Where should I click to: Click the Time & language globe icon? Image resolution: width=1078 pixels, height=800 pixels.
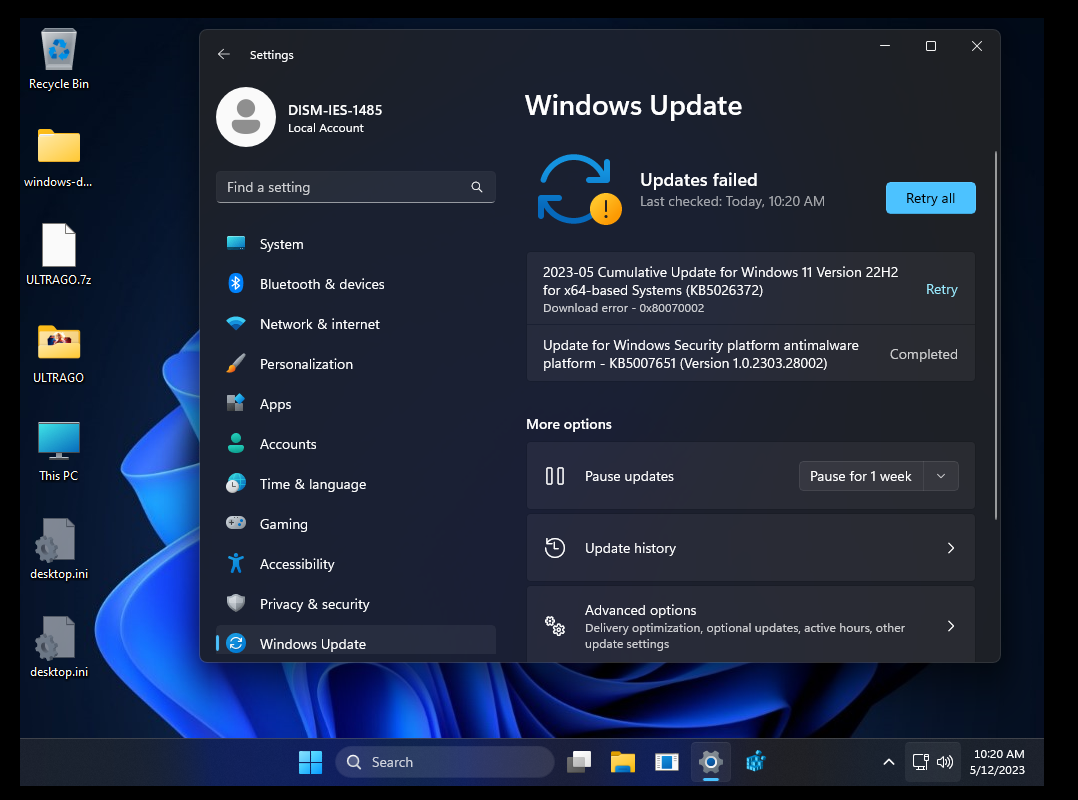pyautogui.click(x=236, y=483)
